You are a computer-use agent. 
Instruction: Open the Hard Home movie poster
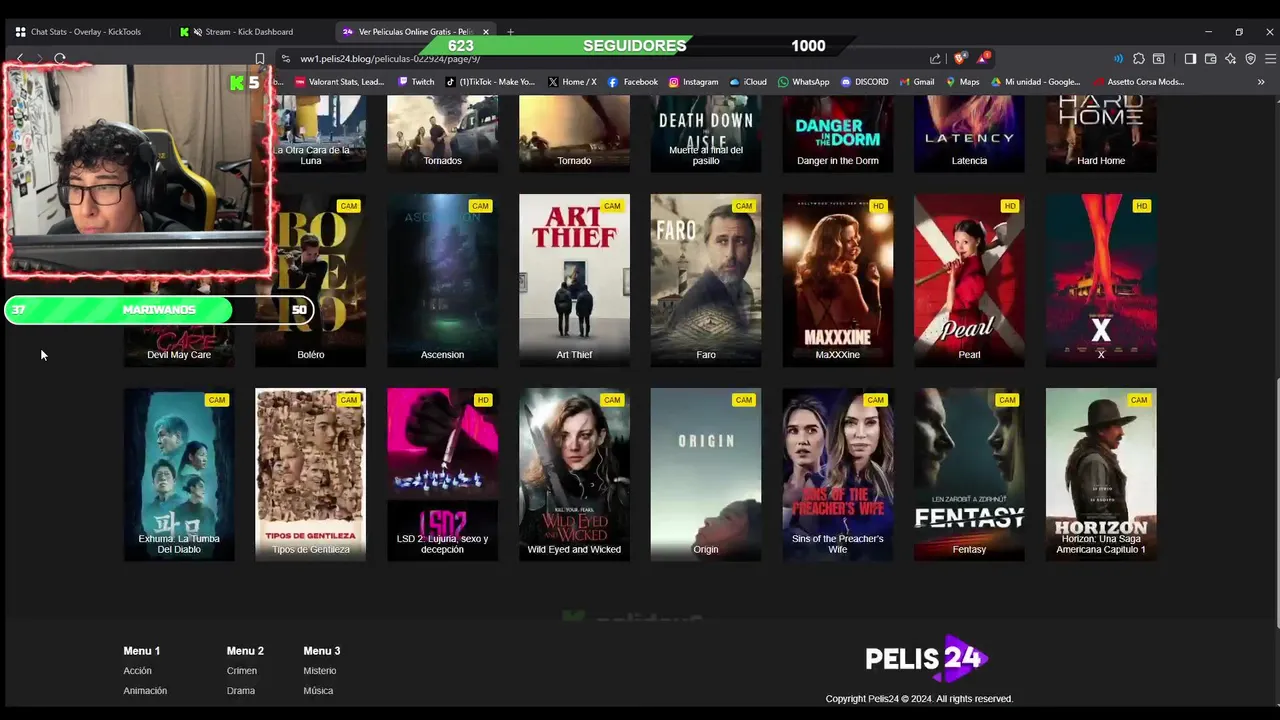[x=1101, y=135]
